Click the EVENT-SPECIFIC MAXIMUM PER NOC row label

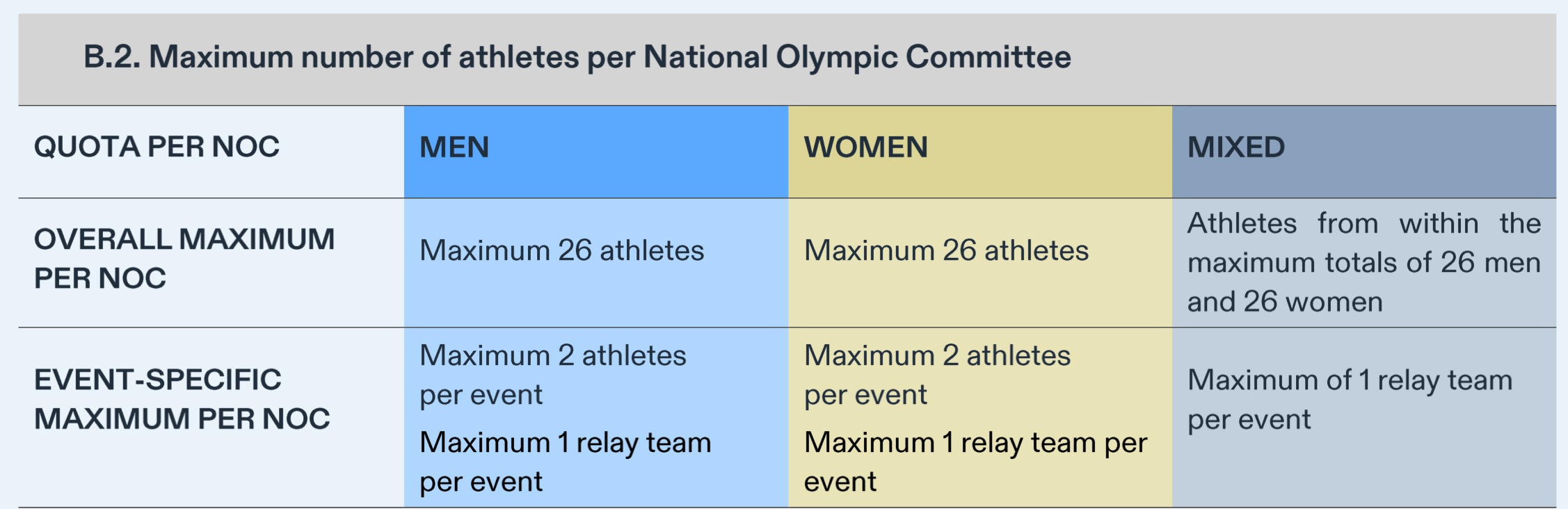[x=182, y=399]
